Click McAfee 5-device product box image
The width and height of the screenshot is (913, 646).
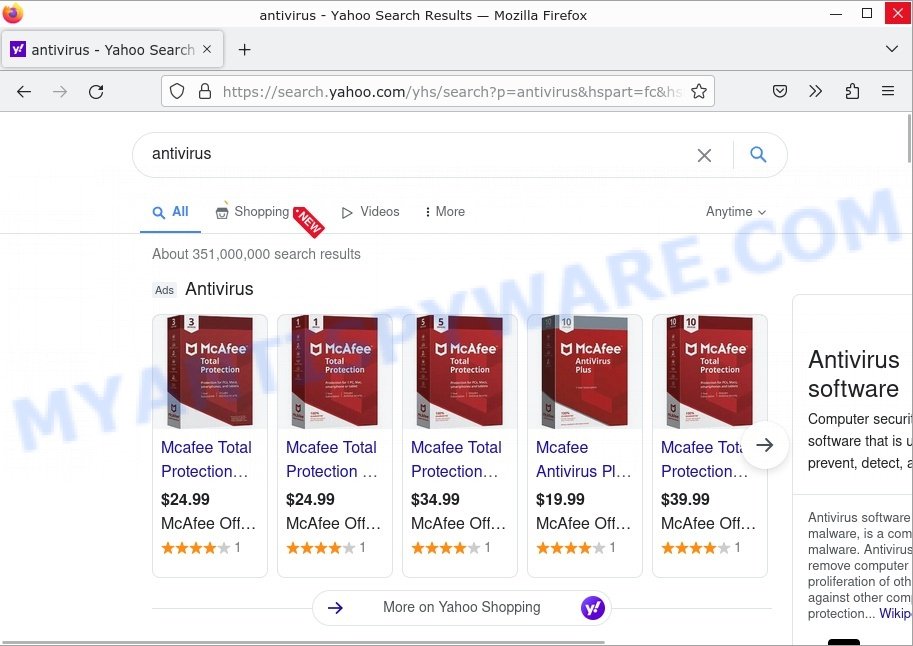(x=459, y=371)
